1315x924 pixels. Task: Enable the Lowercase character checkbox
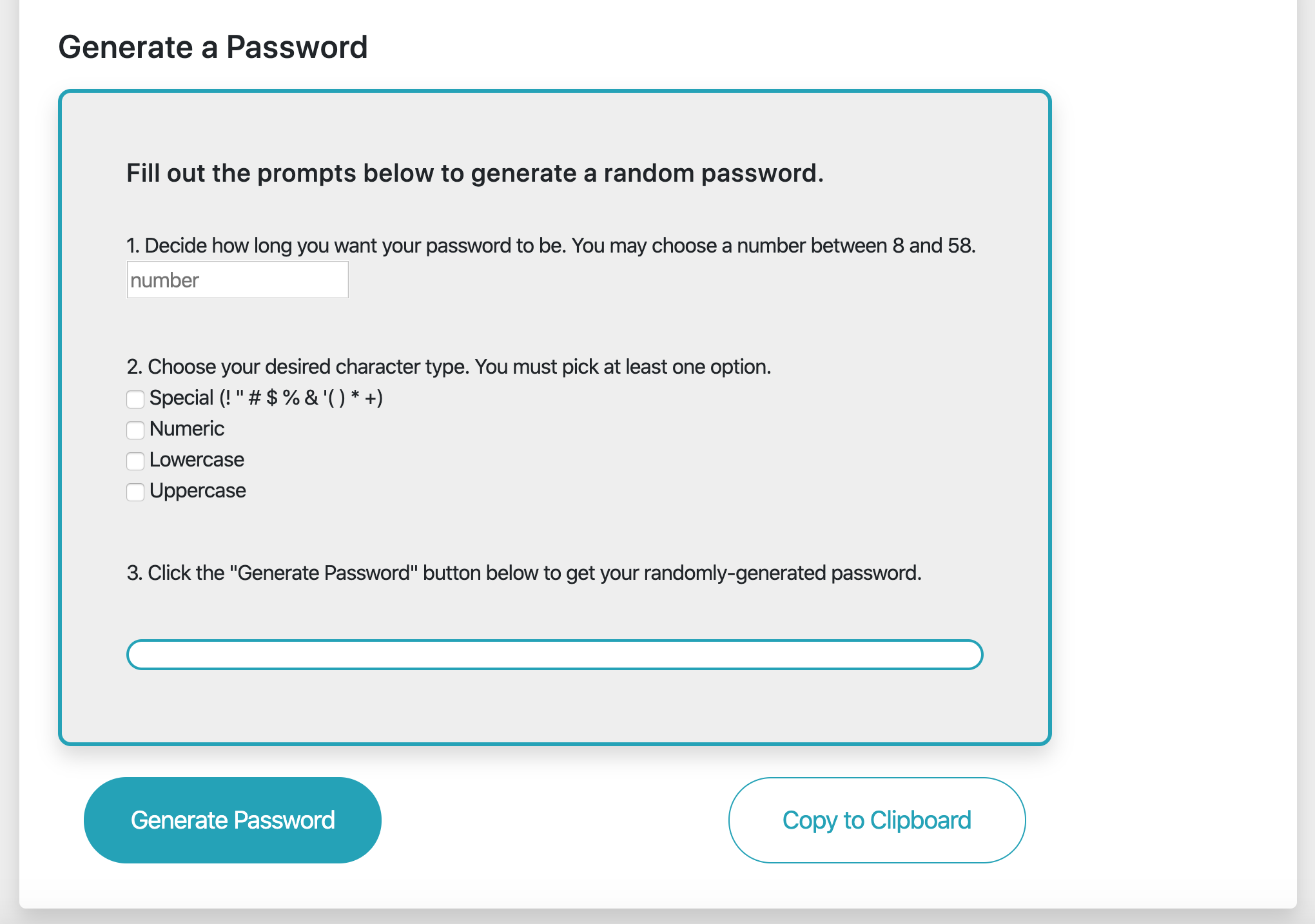coord(135,461)
